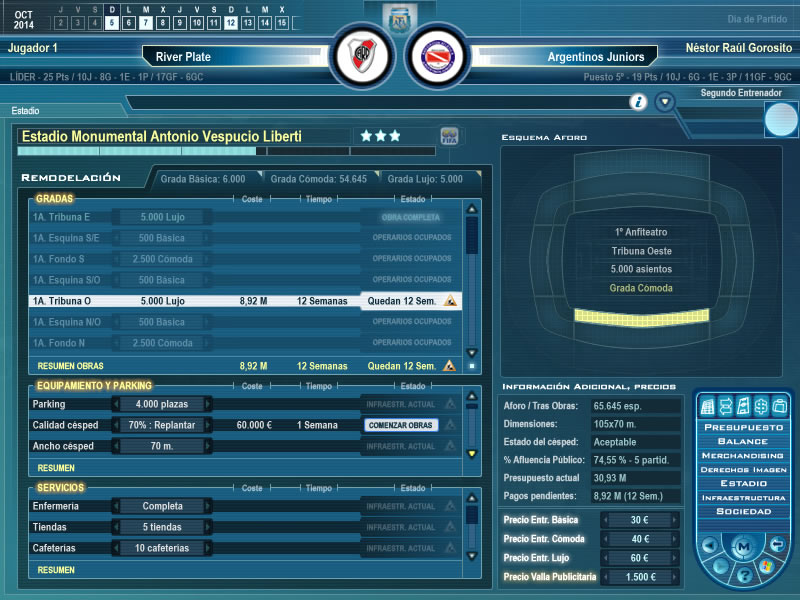Open the round dropdown arrow next to info
This screenshot has height=600, width=800.
665,102
